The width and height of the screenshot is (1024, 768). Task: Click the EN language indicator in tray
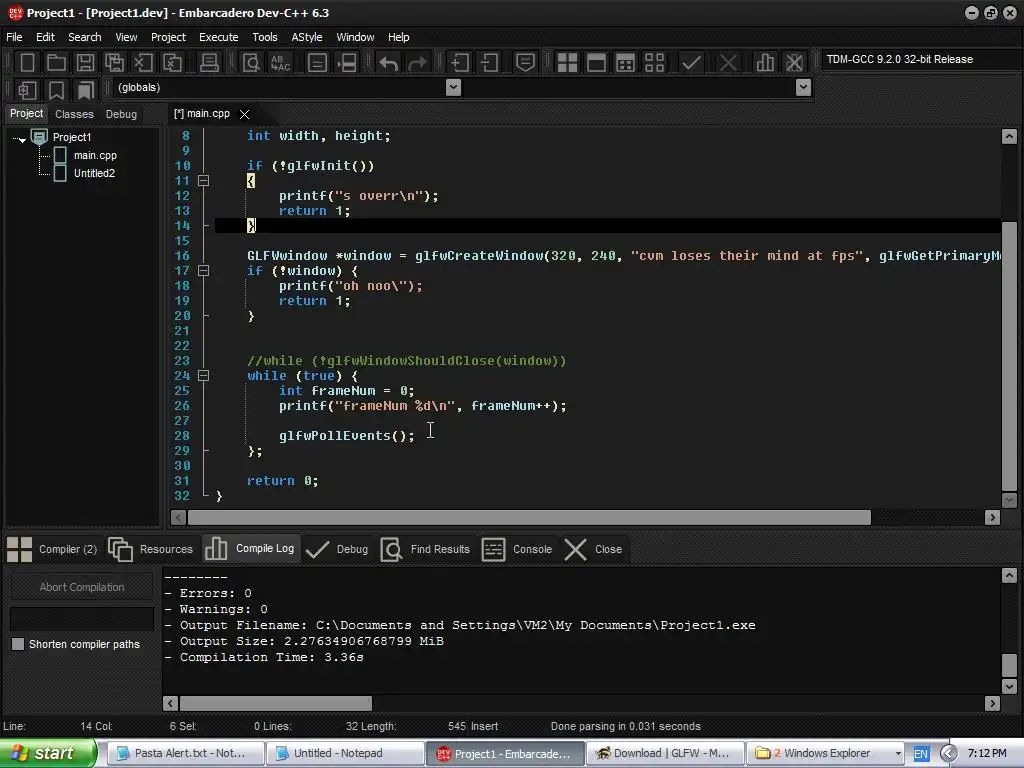pyautogui.click(x=921, y=754)
